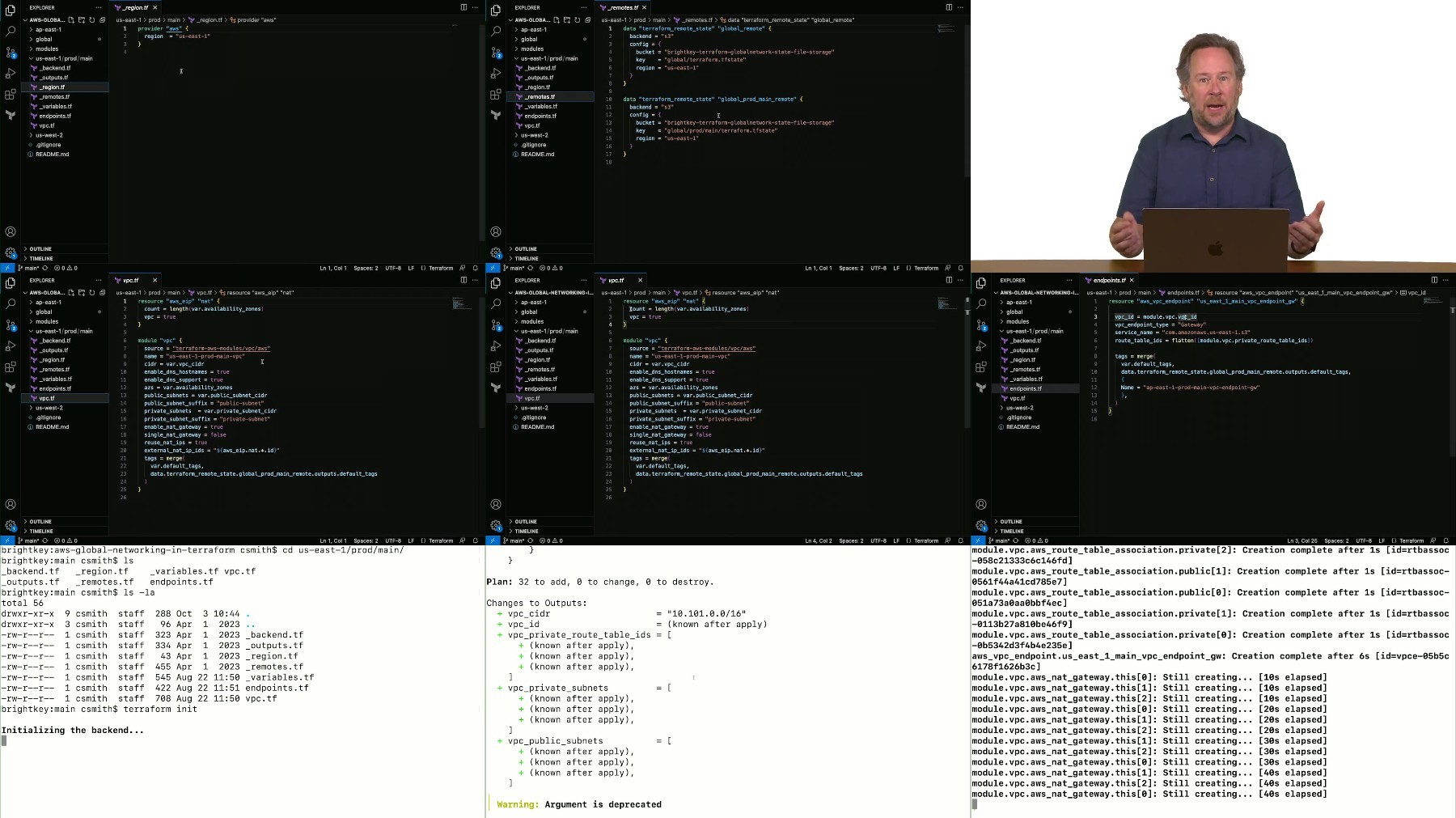
Task: Open Source Control in the _region.tf window
Action: [x=11, y=53]
